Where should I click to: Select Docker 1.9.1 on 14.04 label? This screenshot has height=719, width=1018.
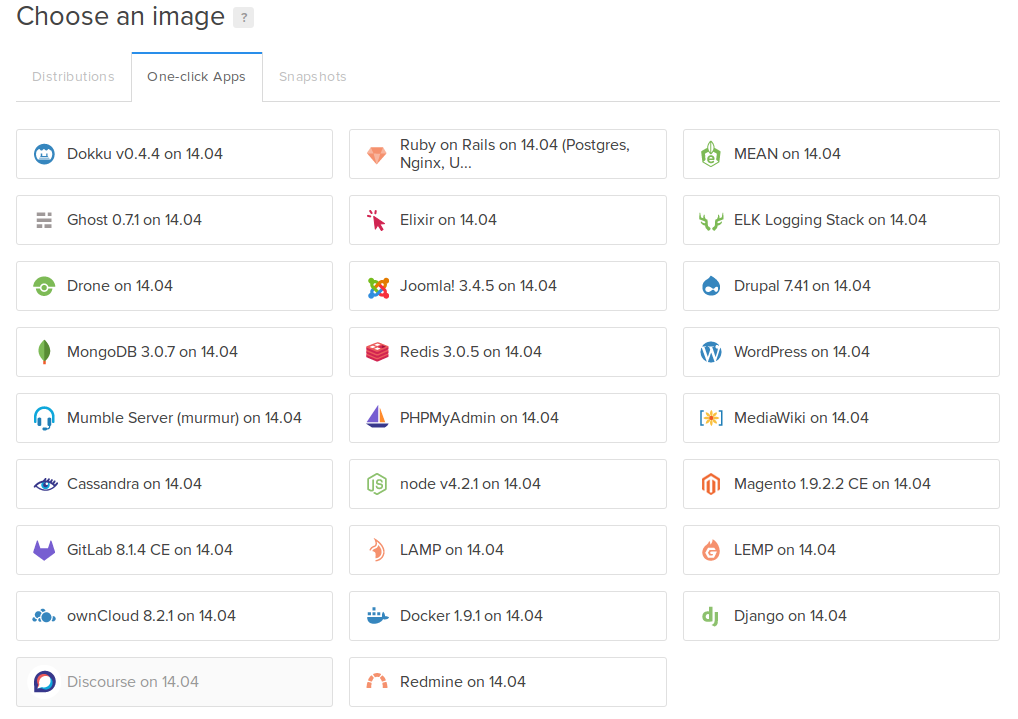coord(471,616)
